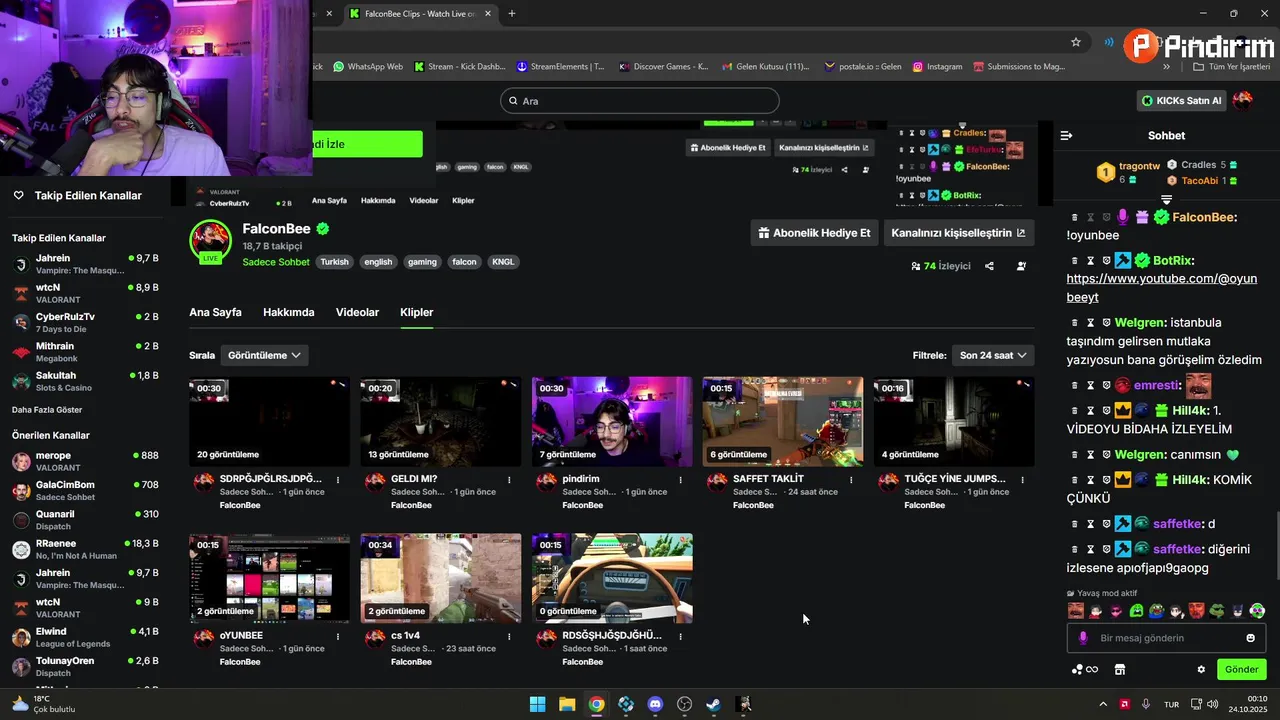
Task: Open CyberRulzTv in followed channels
Action: coord(85,322)
